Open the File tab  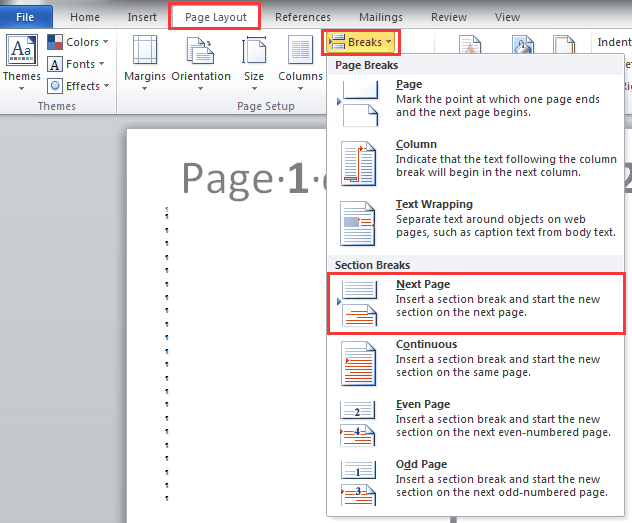pyautogui.click(x=26, y=17)
